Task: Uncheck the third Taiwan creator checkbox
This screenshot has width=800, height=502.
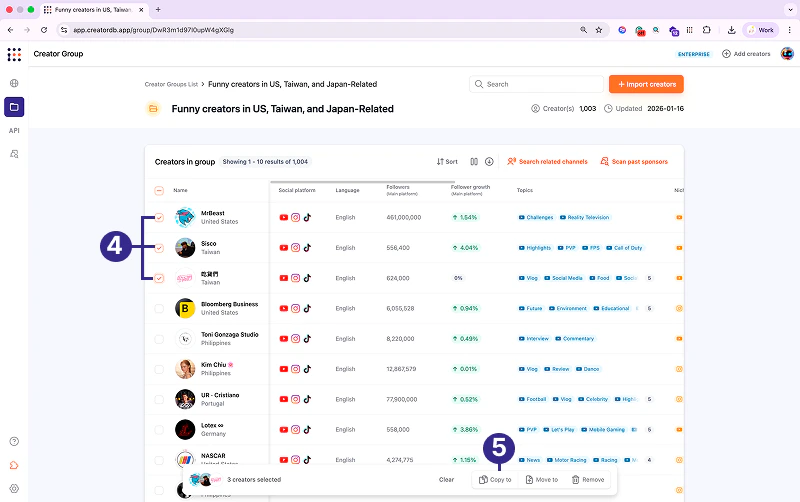Action: click(159, 279)
